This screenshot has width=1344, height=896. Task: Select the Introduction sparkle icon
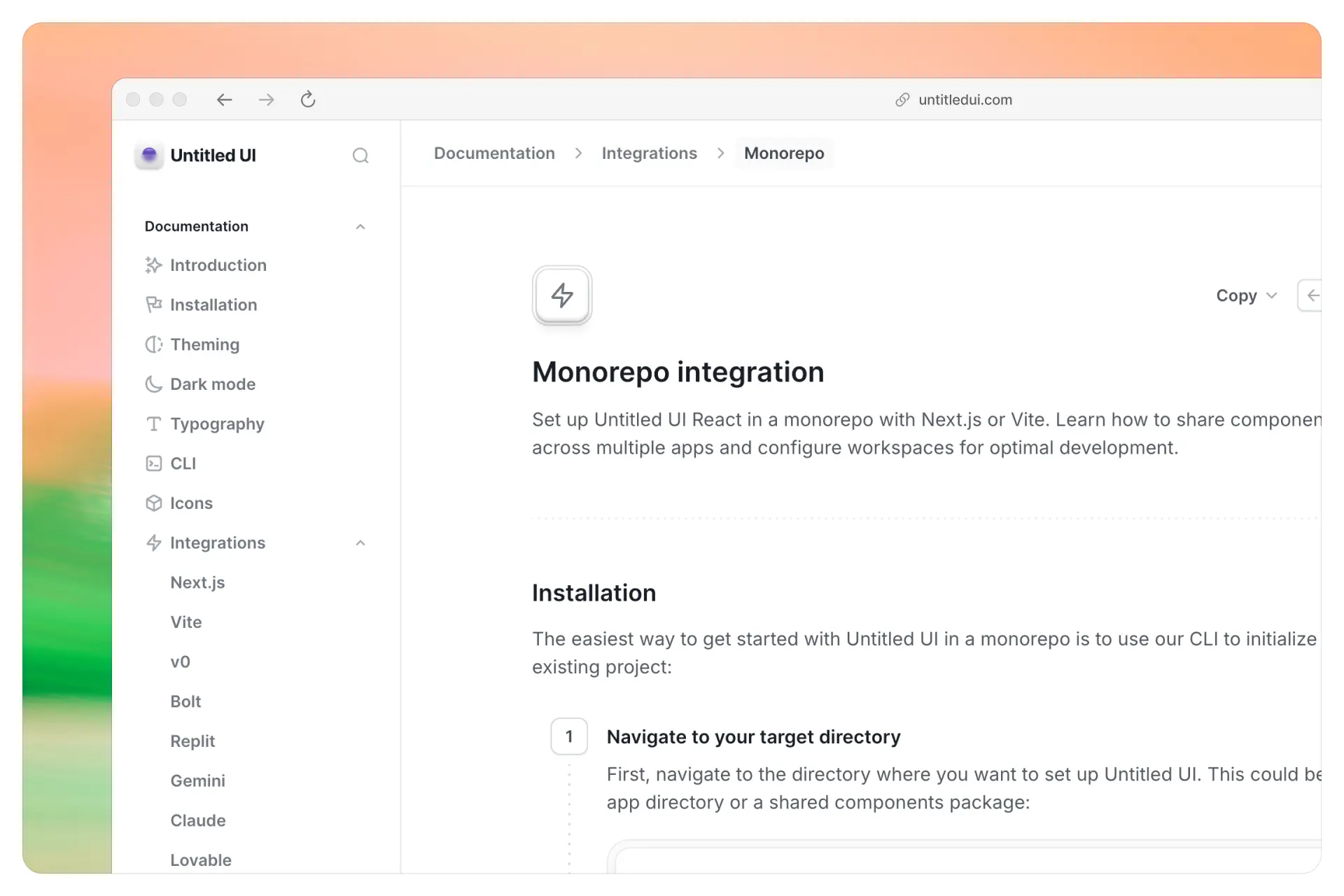coord(154,265)
